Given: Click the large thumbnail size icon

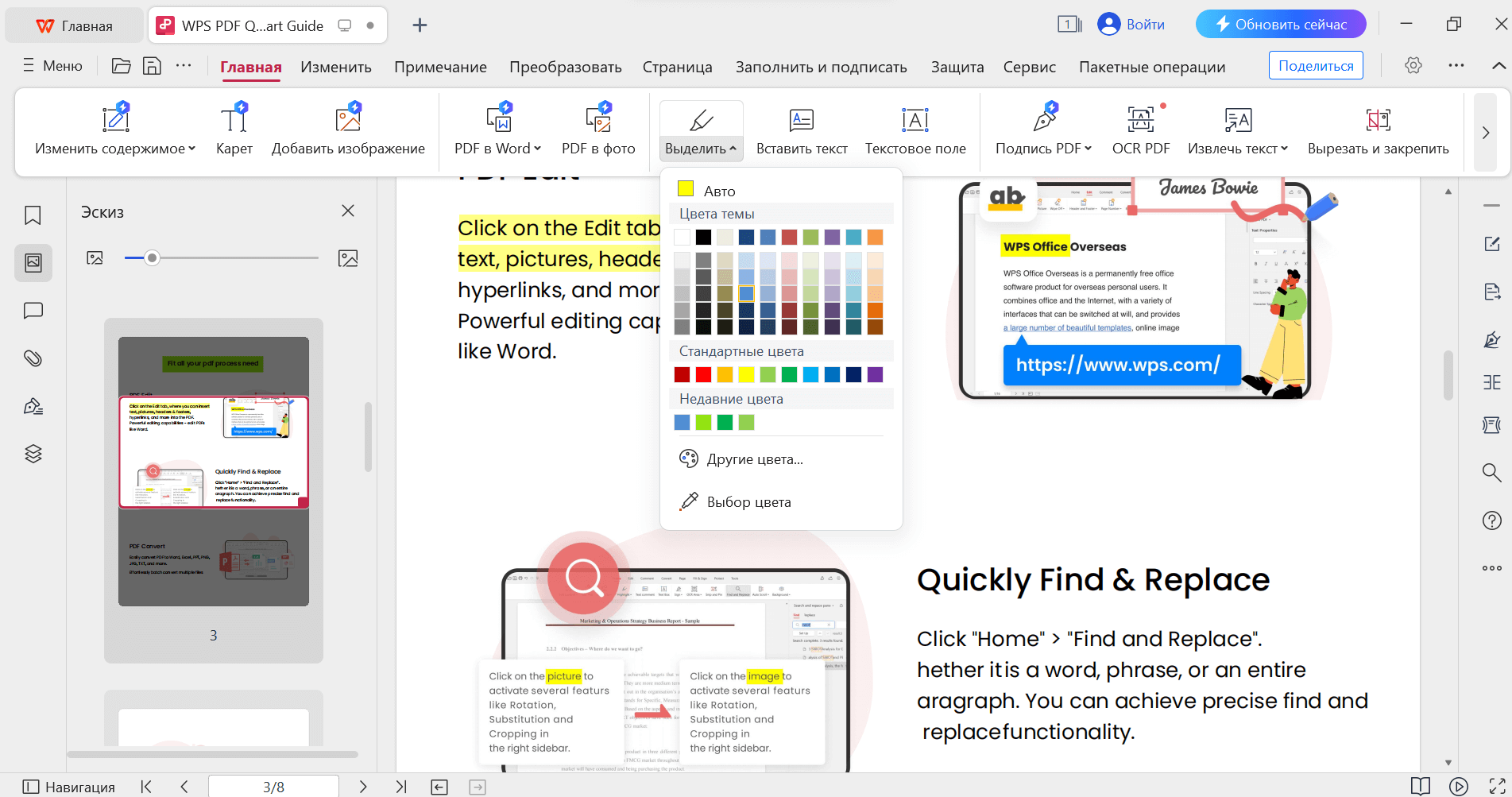Looking at the screenshot, I should tap(348, 258).
